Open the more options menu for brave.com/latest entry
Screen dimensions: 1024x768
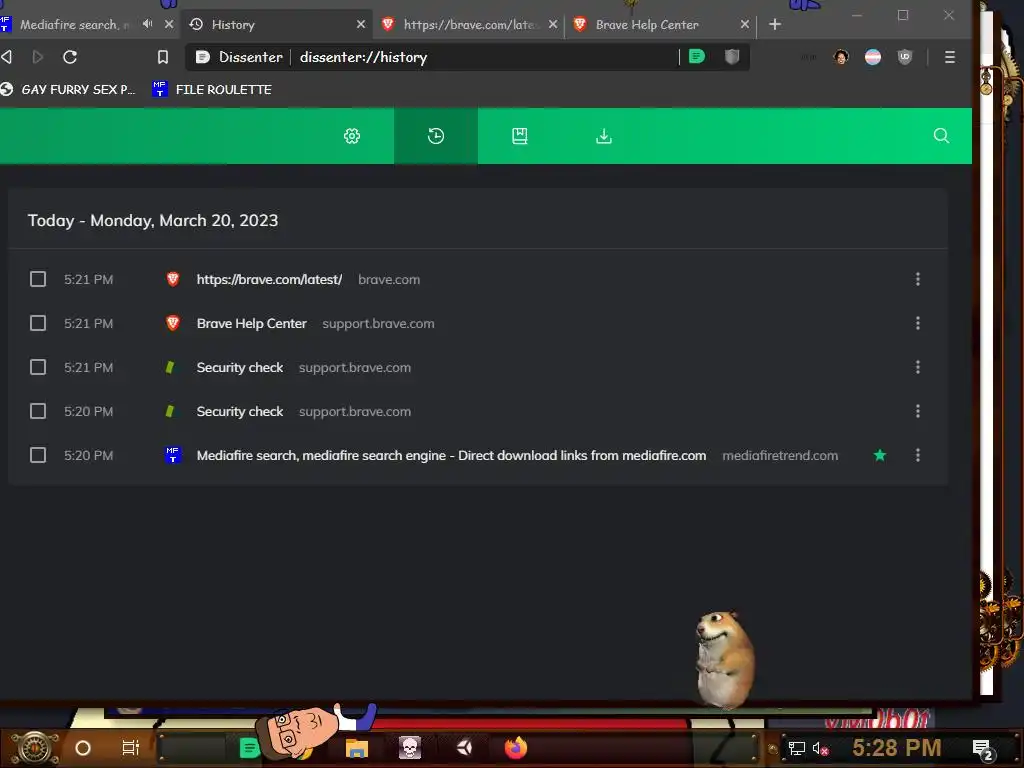pos(918,279)
